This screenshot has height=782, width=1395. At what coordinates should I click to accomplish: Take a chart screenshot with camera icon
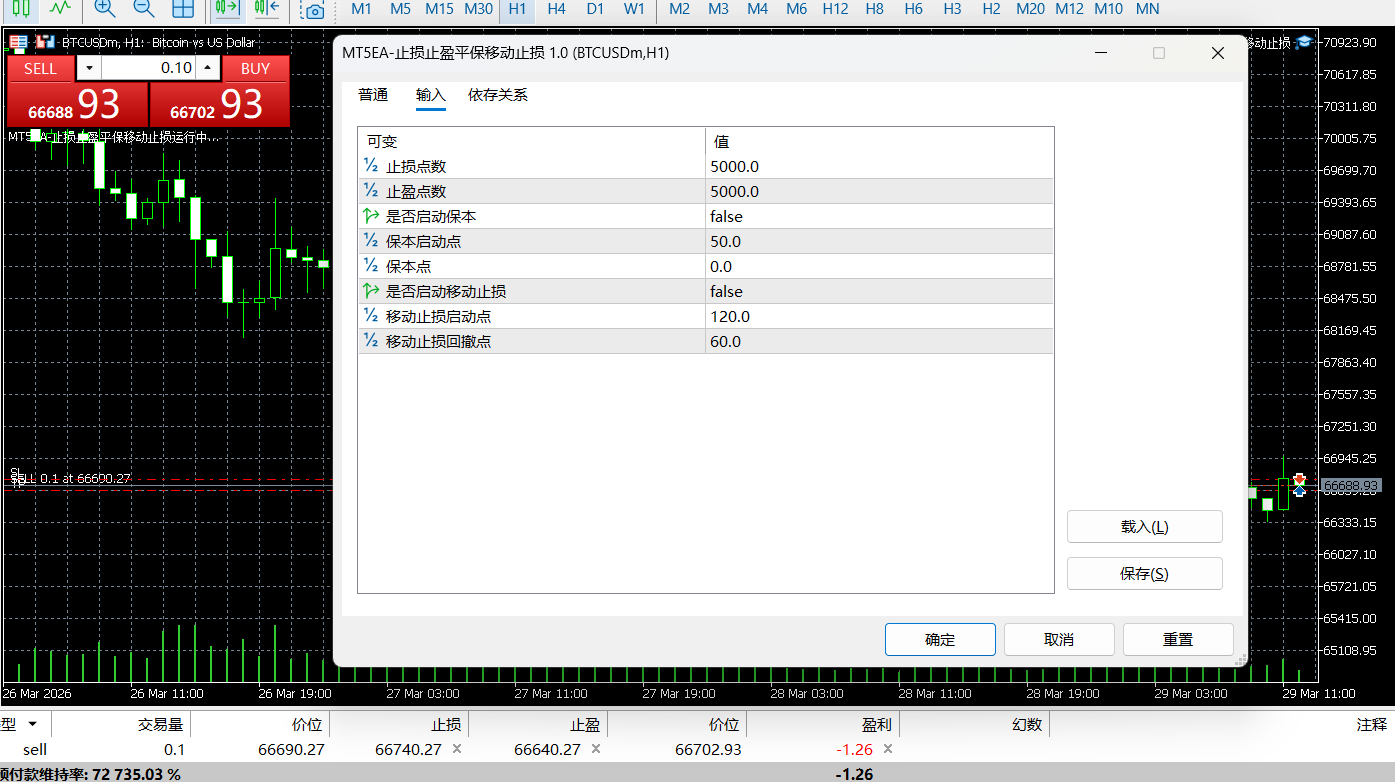click(314, 11)
